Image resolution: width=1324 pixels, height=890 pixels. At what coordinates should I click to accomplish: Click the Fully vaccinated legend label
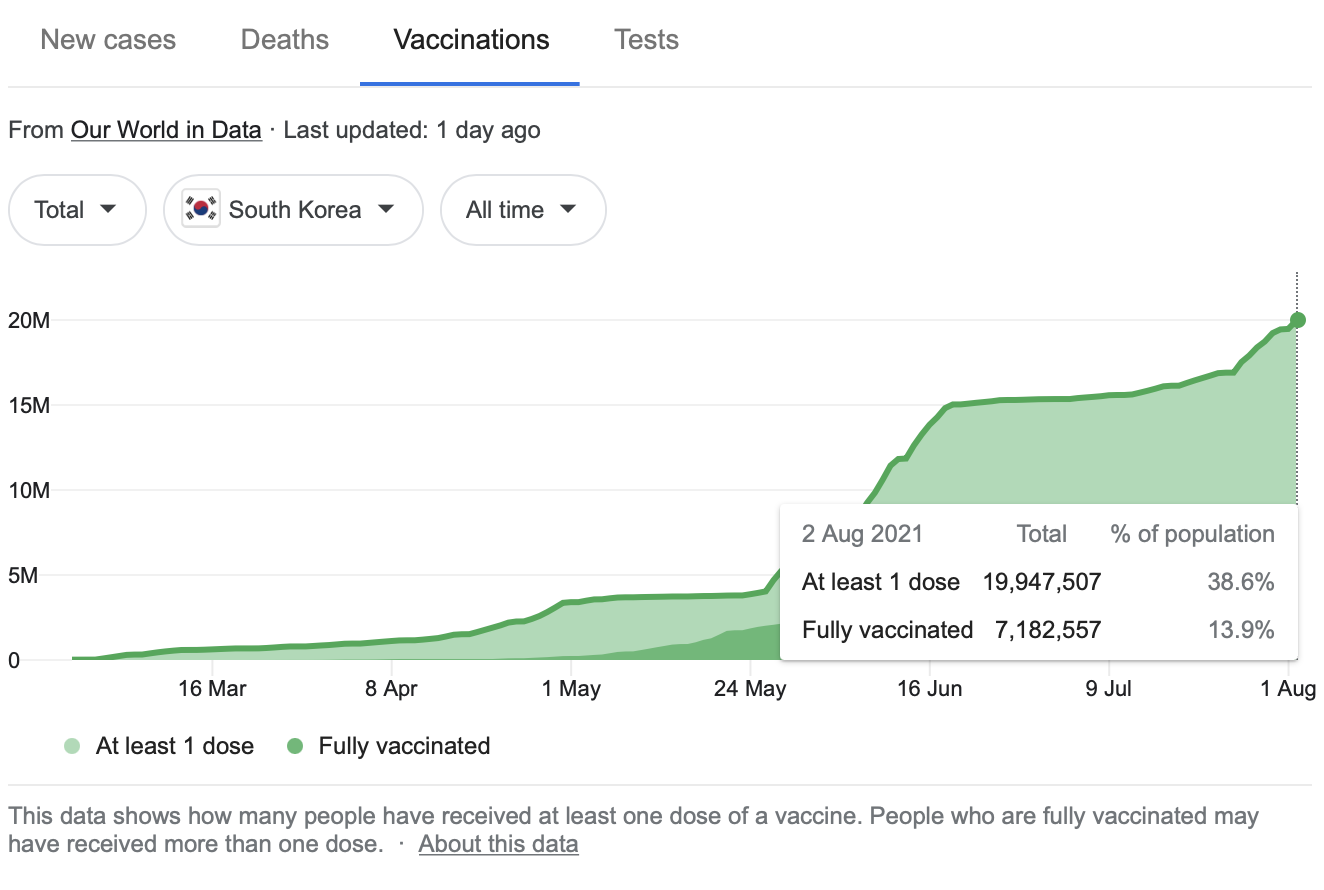click(404, 746)
